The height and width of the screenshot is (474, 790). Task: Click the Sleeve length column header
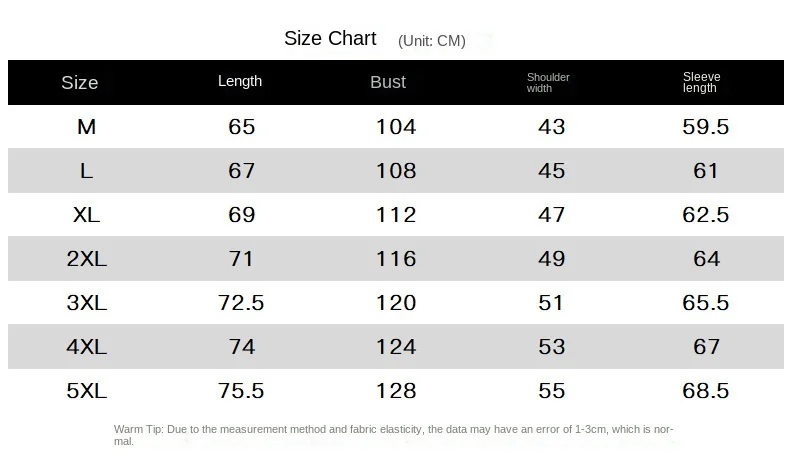[701, 82]
